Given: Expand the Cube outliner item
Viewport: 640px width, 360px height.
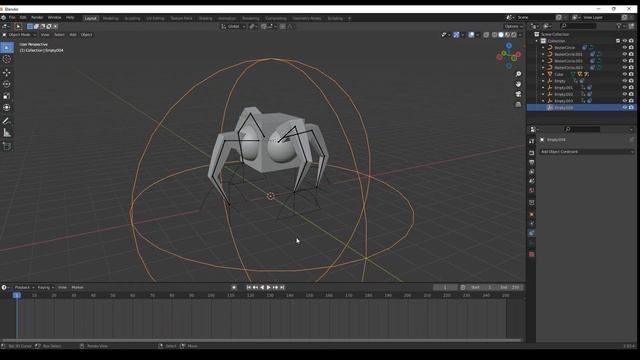Looking at the screenshot, I should [x=543, y=74].
